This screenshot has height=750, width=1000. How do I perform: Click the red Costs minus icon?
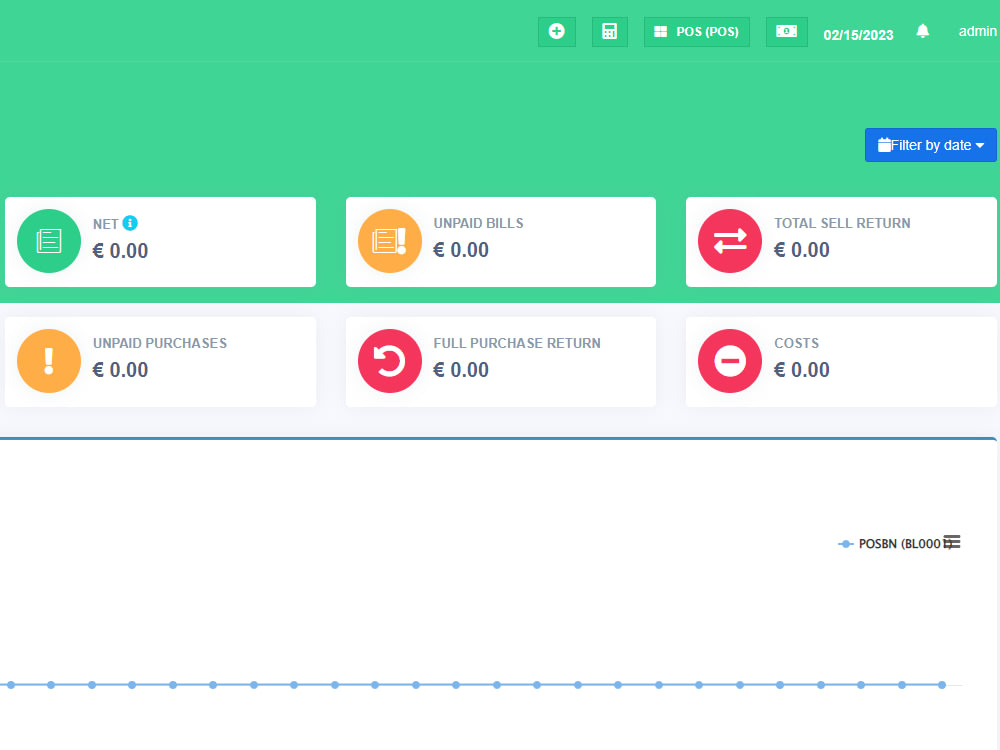[730, 361]
